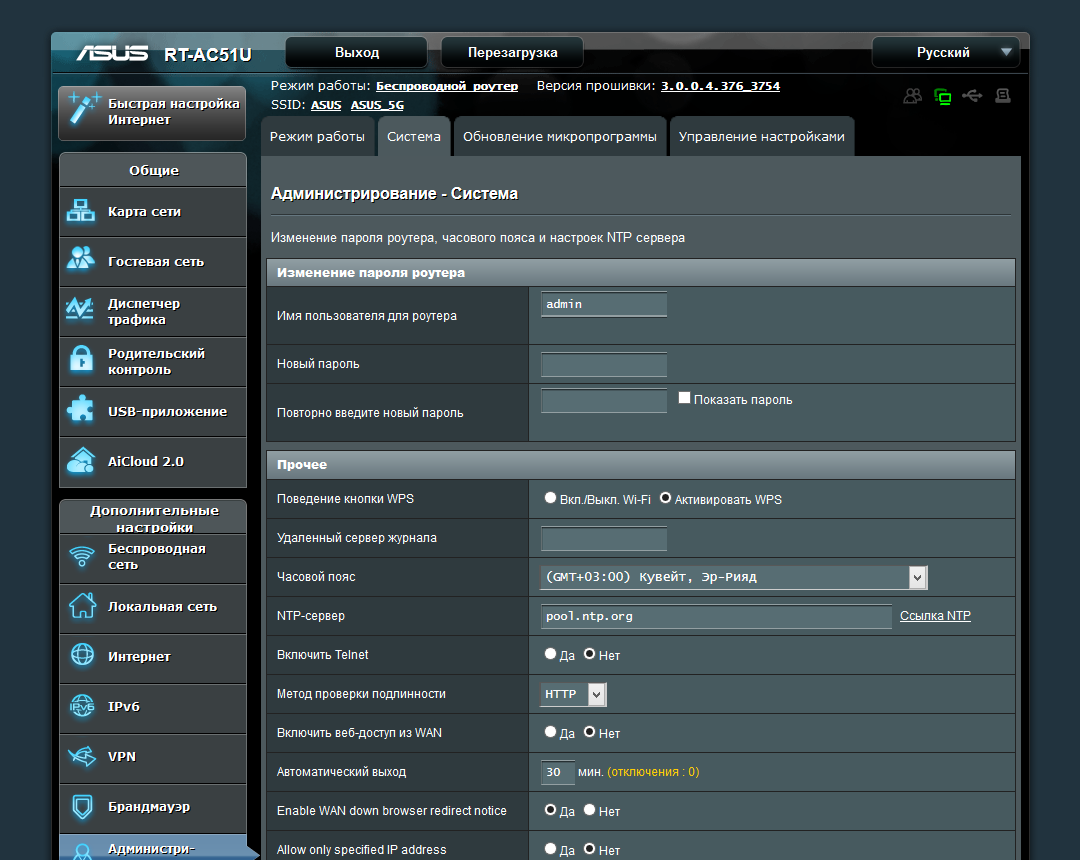Select Нет for Включить Telnet

pos(590,653)
